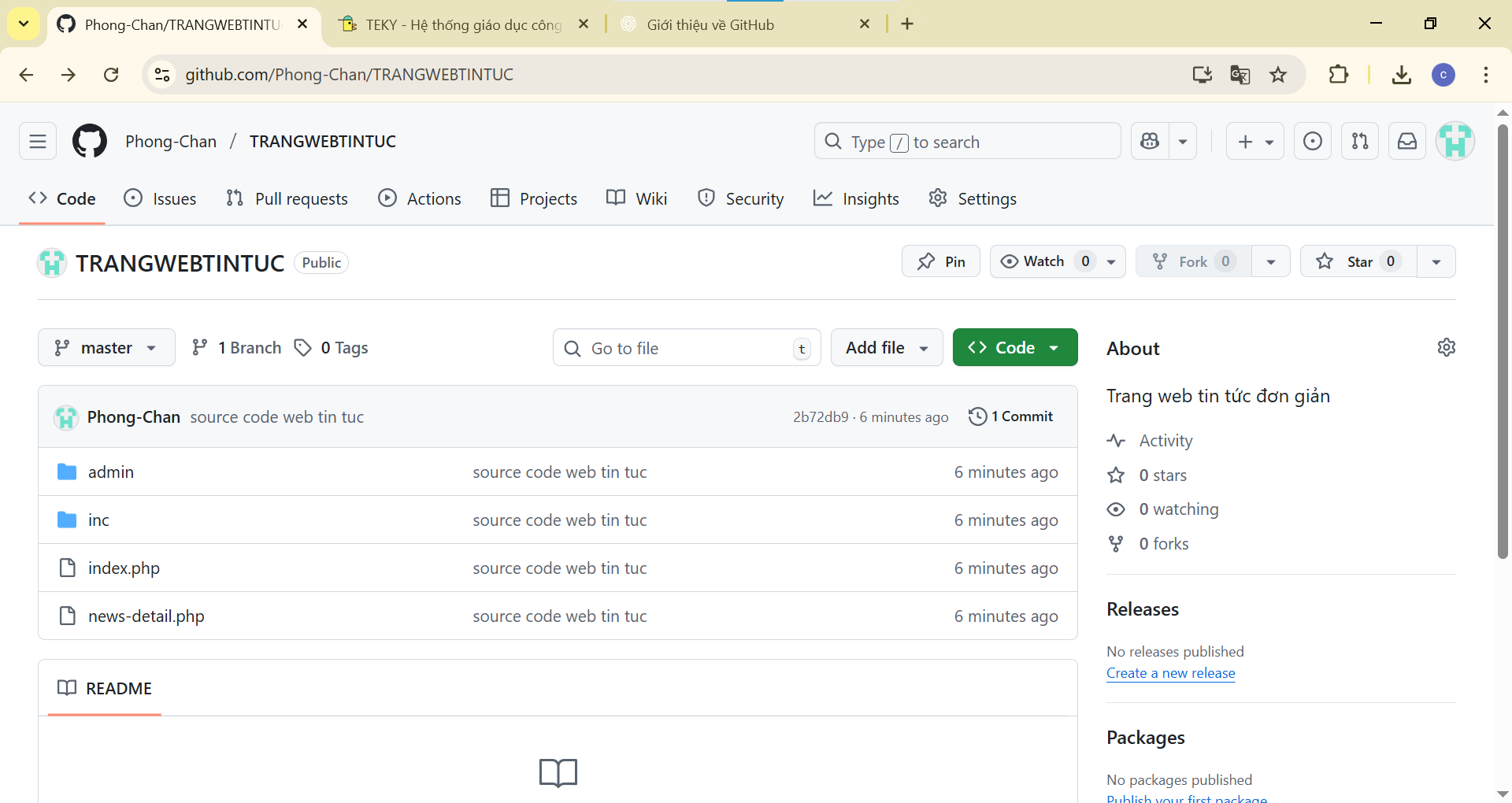The height and width of the screenshot is (803, 1512).
Task: Open the GitHub hamburger navigation menu
Action: (38, 142)
